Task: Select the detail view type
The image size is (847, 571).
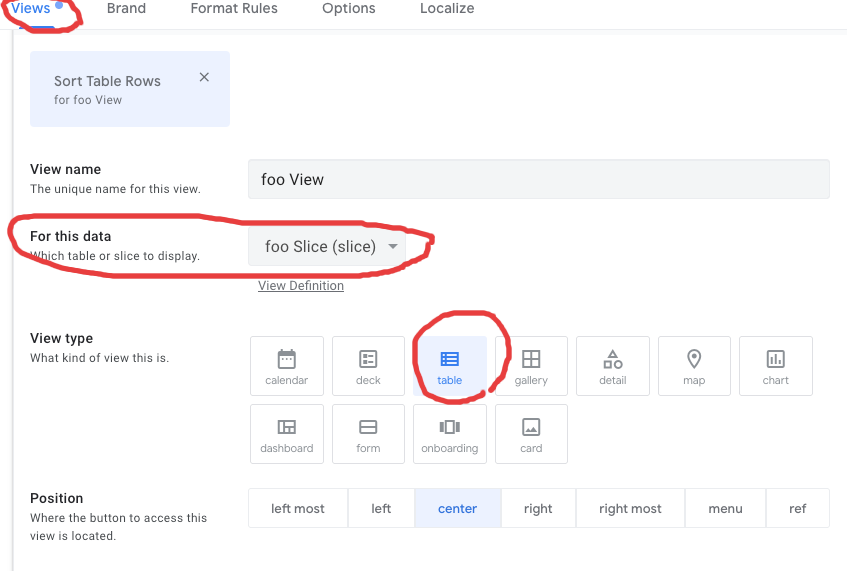Action: 613,365
